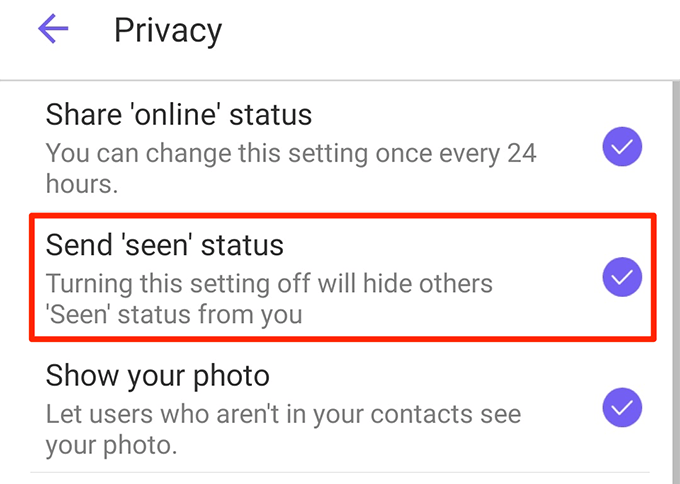Disable the Show your photo checkmark
This screenshot has width=680, height=484.
622,407
